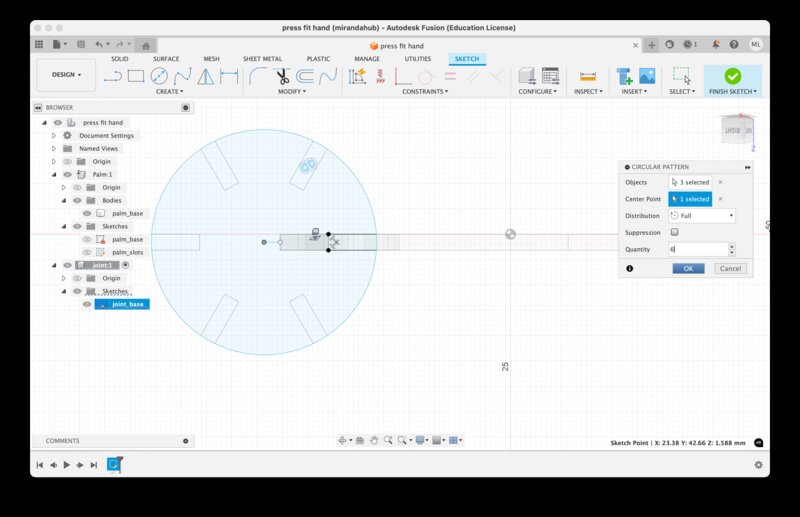Hide the palm_base body visibility eye

pyautogui.click(x=87, y=213)
